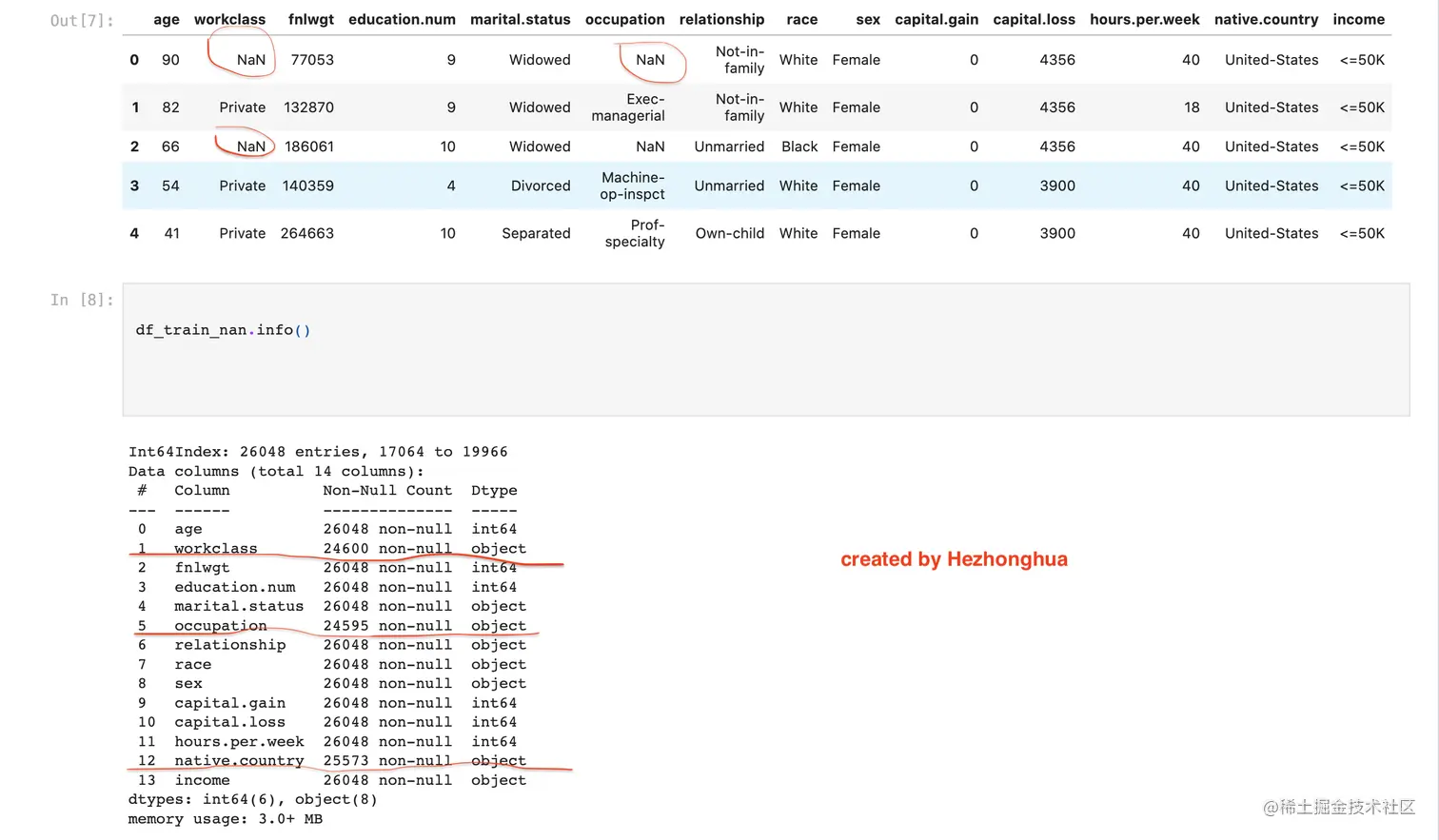Click the workclass column header
1439x840 pixels.
229,19
